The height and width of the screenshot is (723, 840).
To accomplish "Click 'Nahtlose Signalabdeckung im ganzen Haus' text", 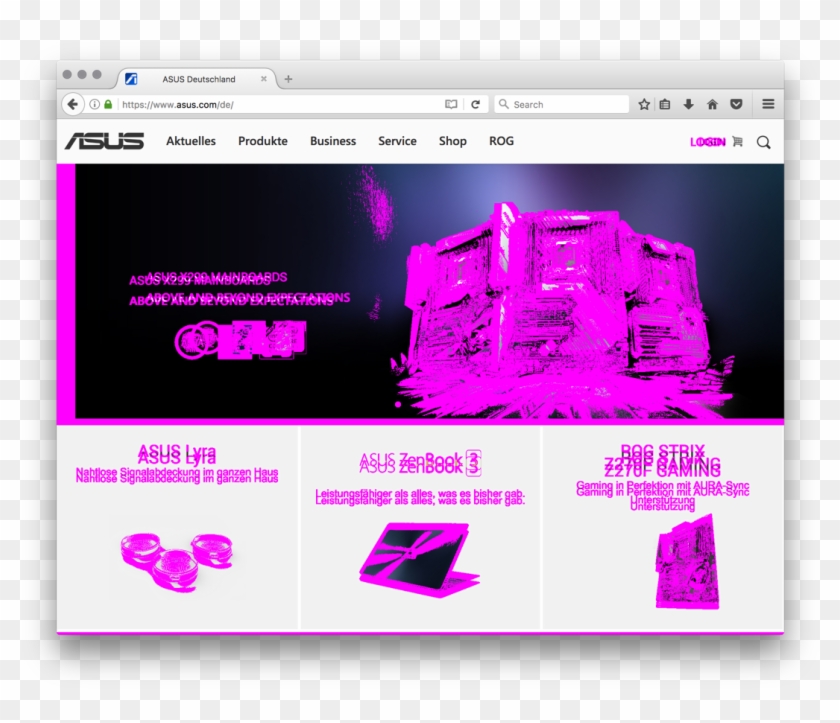I will [177, 475].
